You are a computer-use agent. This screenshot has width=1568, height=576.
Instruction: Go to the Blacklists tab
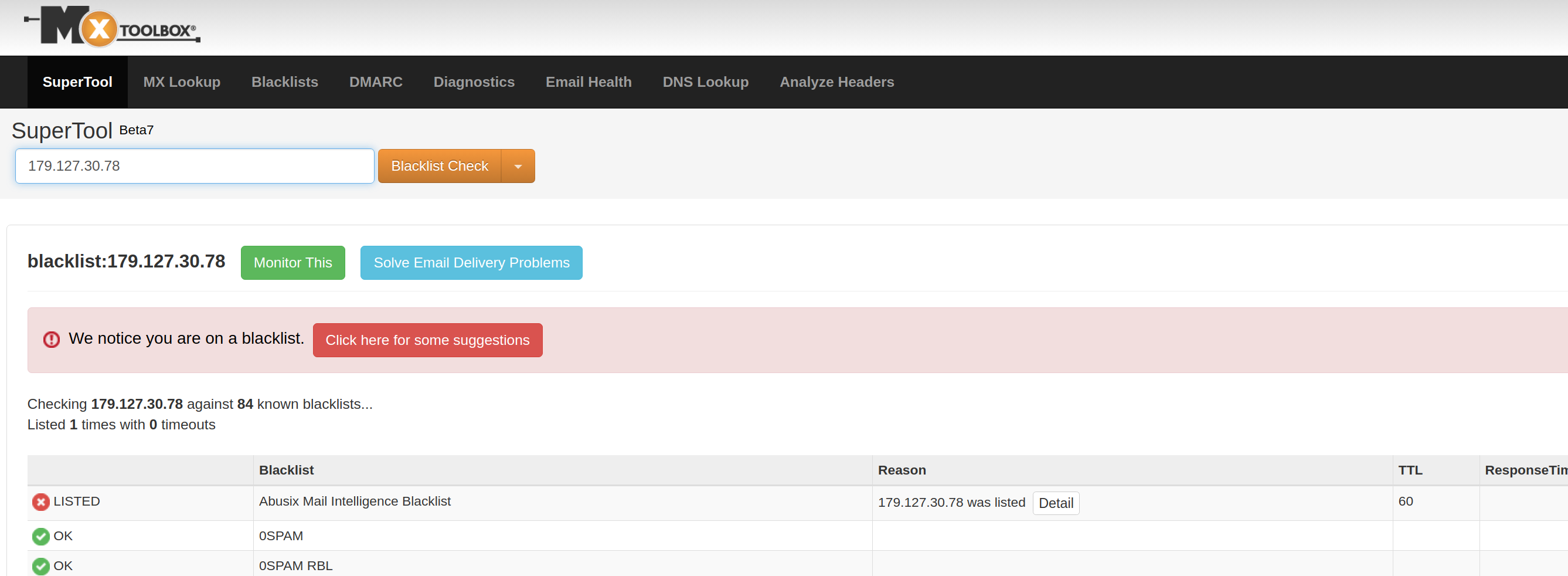285,82
